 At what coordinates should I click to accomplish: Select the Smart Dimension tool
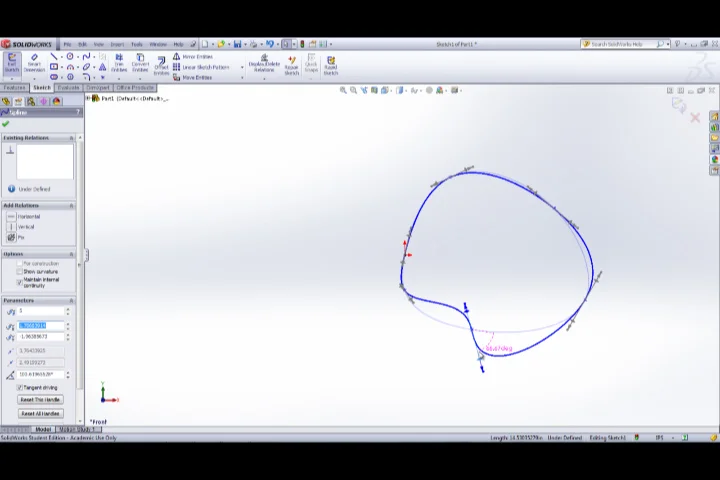pos(34,63)
